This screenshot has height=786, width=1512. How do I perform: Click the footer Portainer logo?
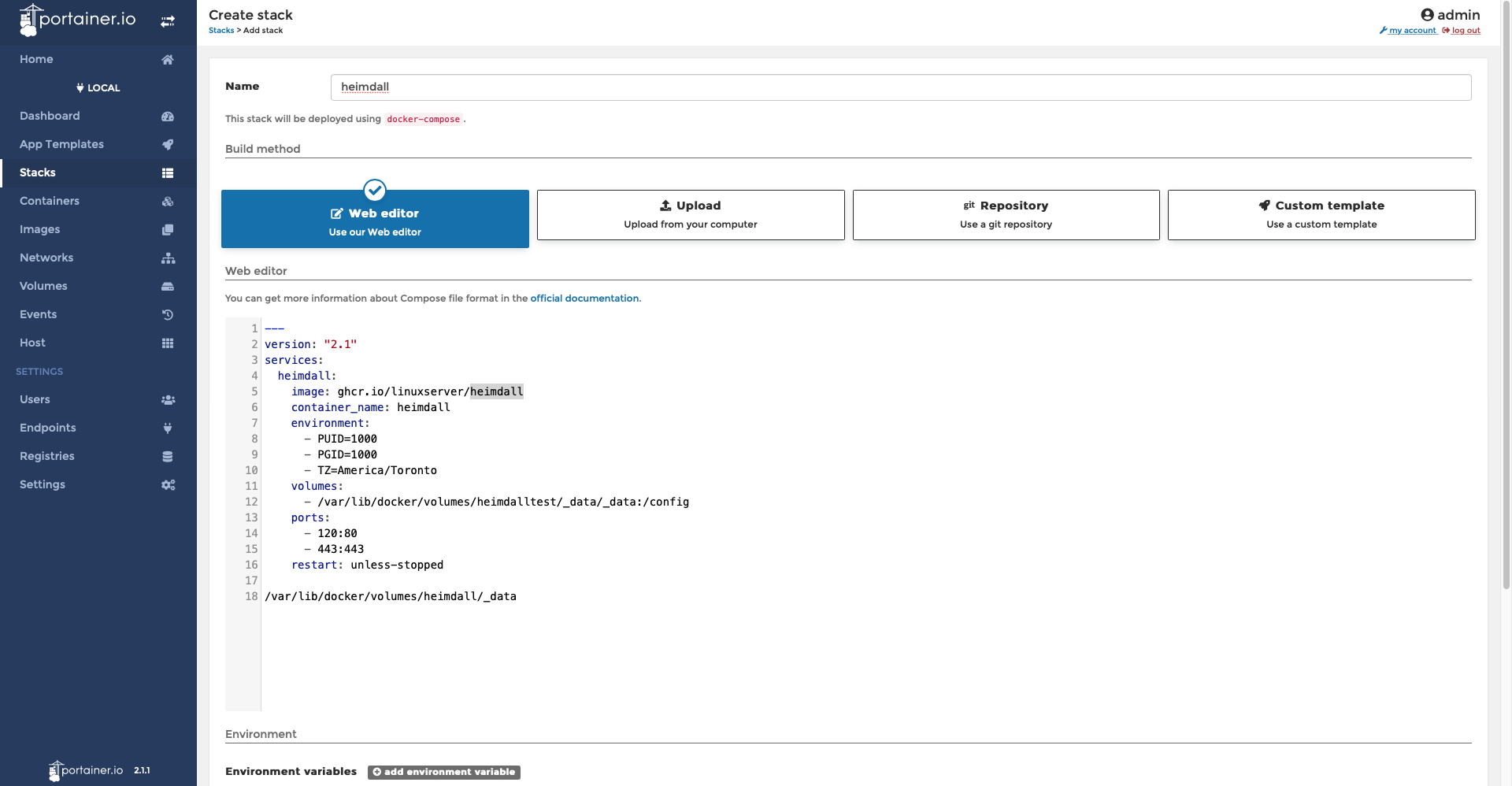pyautogui.click(x=86, y=770)
